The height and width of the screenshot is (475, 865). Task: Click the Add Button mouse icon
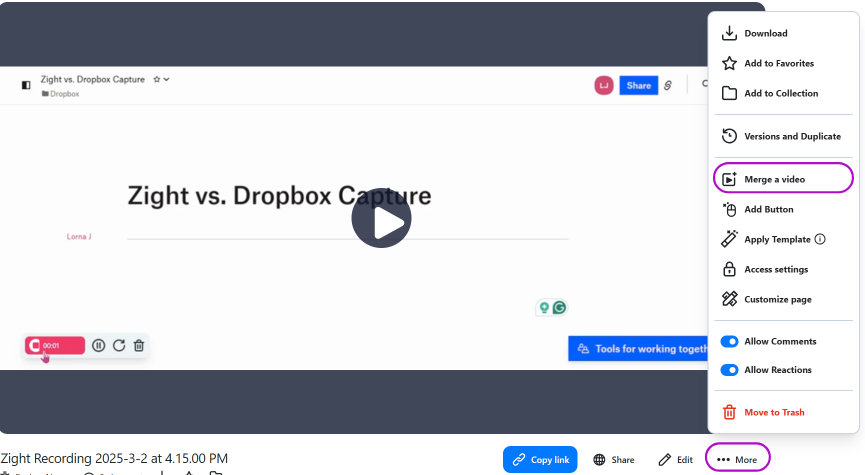729,209
